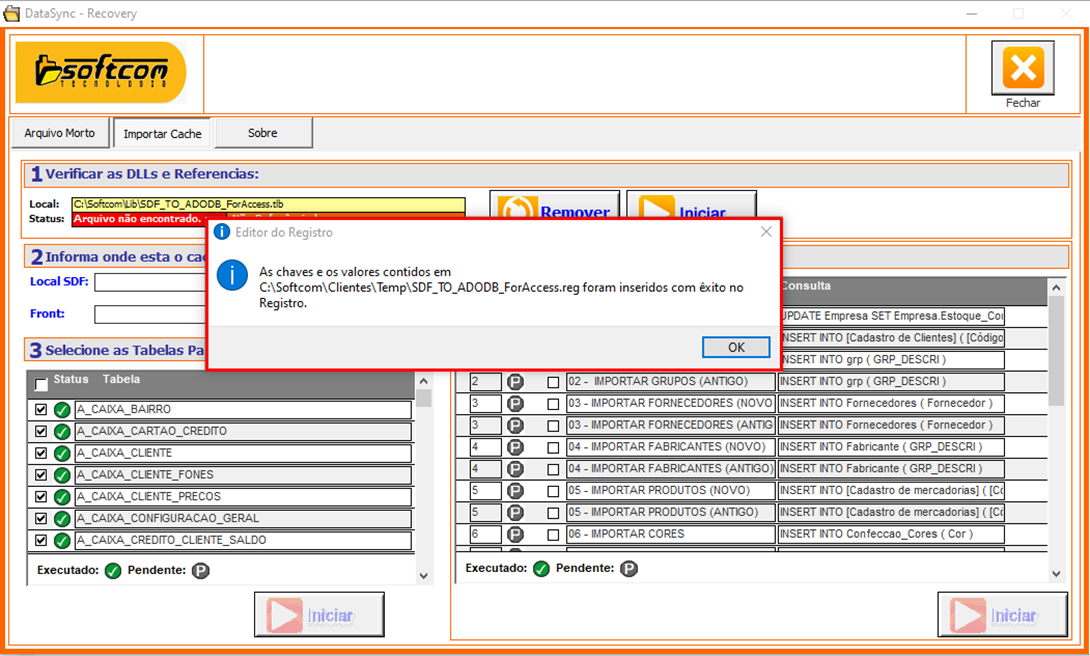
Task: Click the orange Fechar X icon
Action: (x=1022, y=68)
